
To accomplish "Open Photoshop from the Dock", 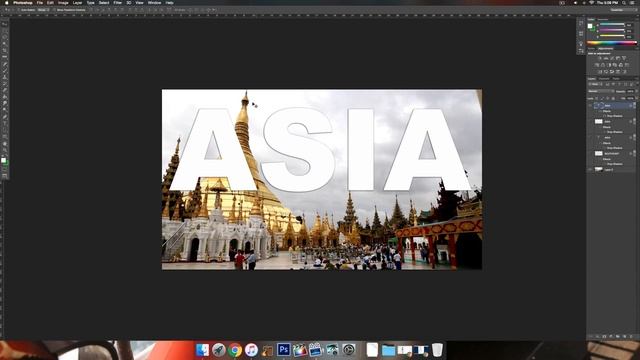I will click(284, 350).
